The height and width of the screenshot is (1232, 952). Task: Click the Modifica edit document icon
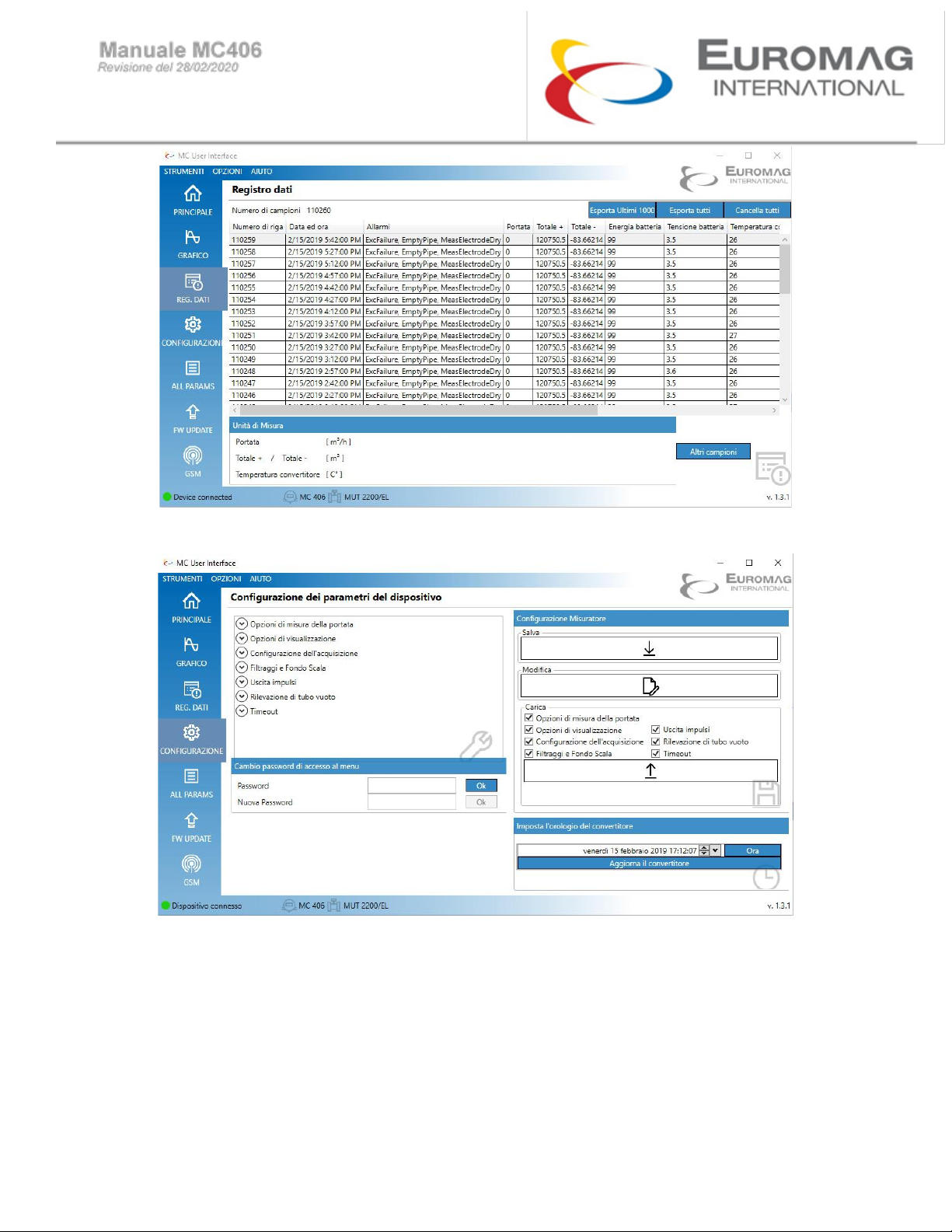(650, 686)
